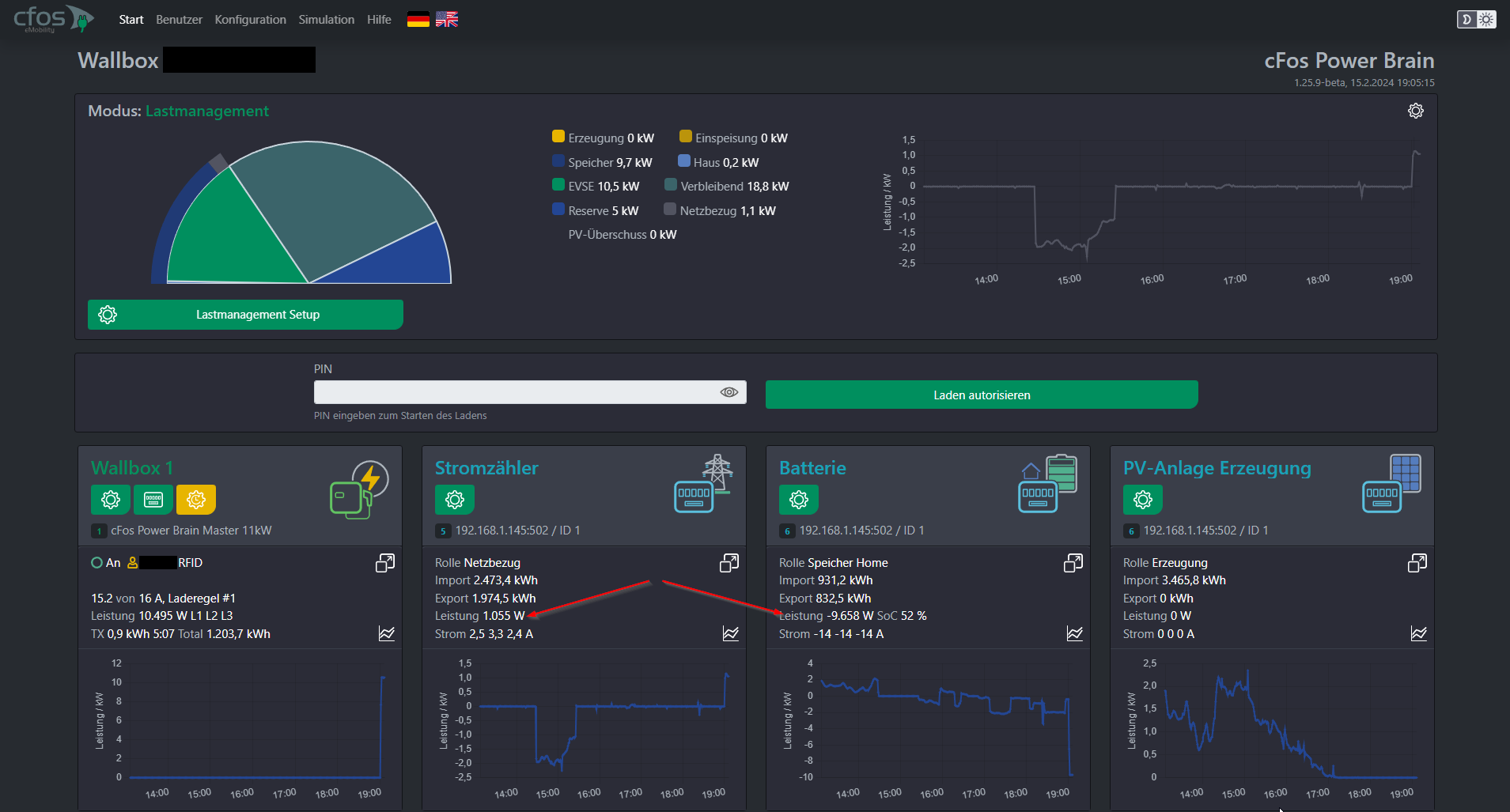The image size is (1510, 812).
Task: Pop out Batterie tile in new window
Action: [x=1073, y=563]
